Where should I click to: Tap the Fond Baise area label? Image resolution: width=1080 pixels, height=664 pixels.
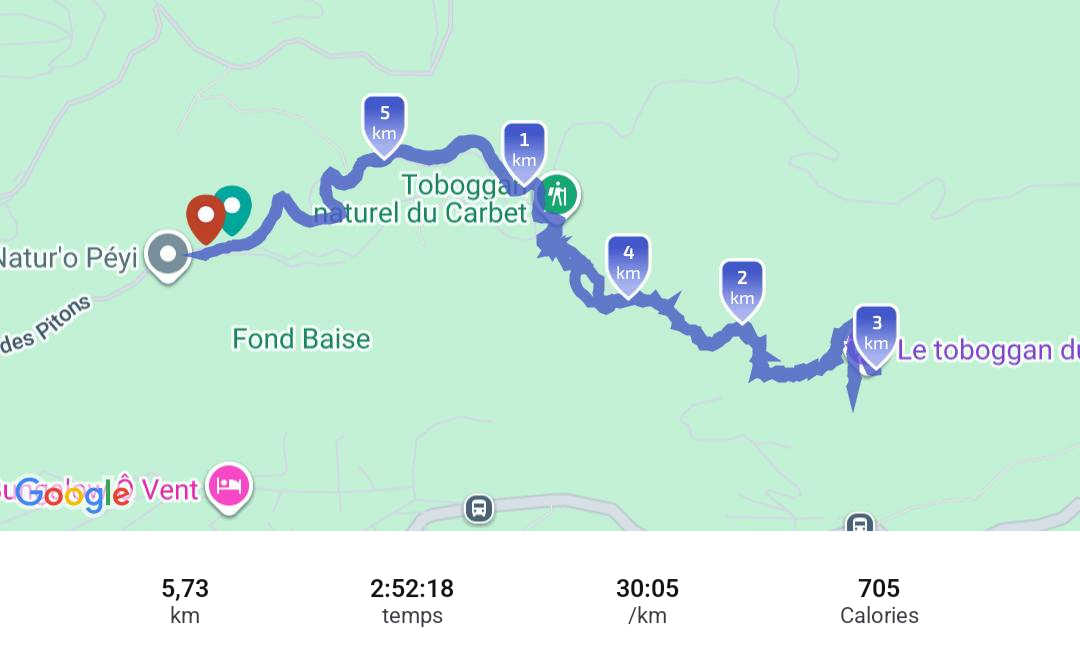coord(301,339)
